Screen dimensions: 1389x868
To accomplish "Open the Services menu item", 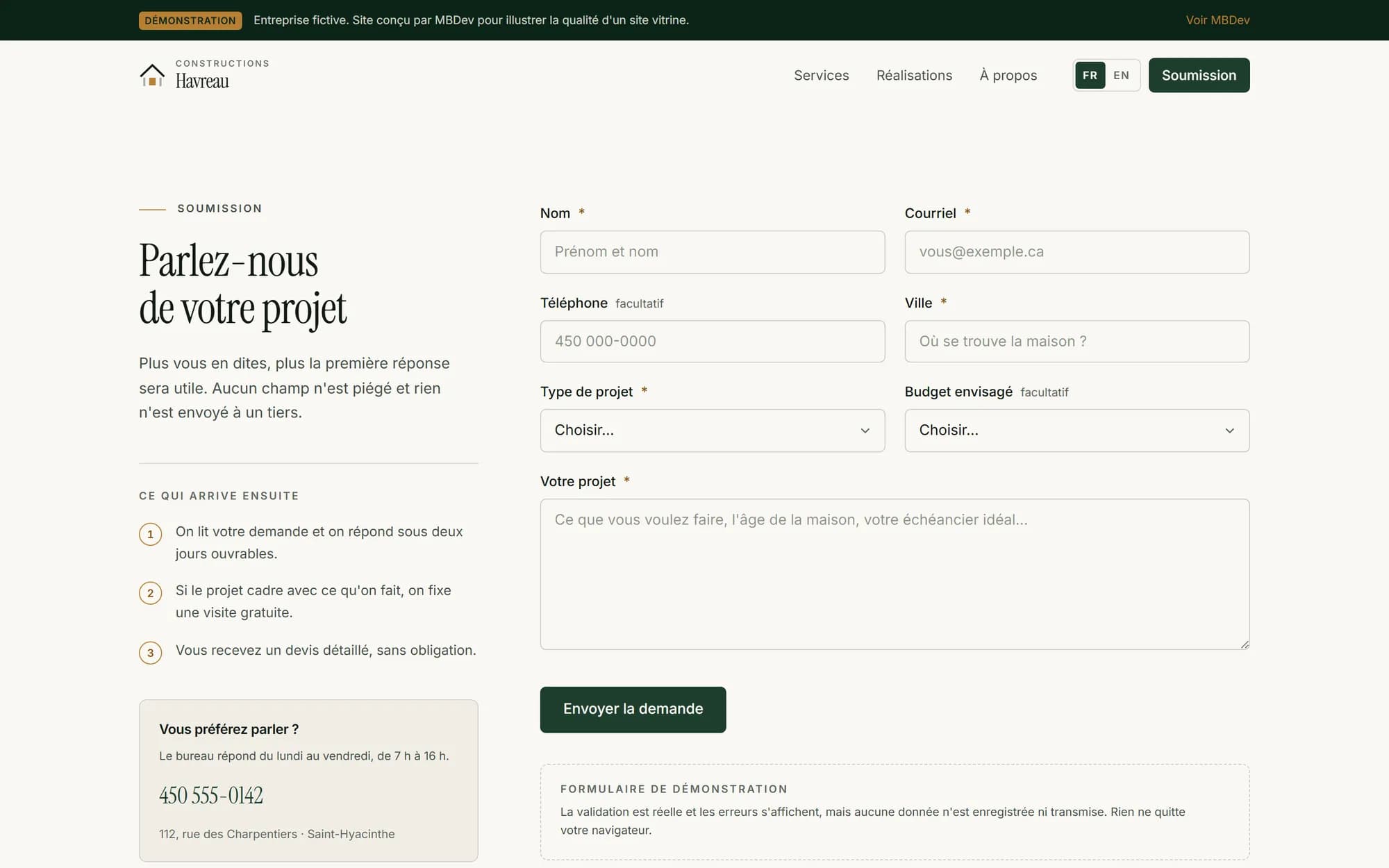I will click(821, 75).
